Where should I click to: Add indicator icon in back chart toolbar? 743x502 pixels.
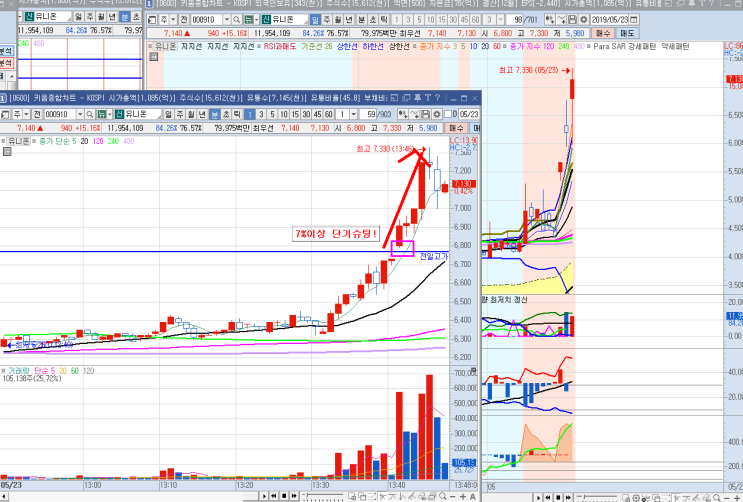pyautogui.click(x=550, y=20)
